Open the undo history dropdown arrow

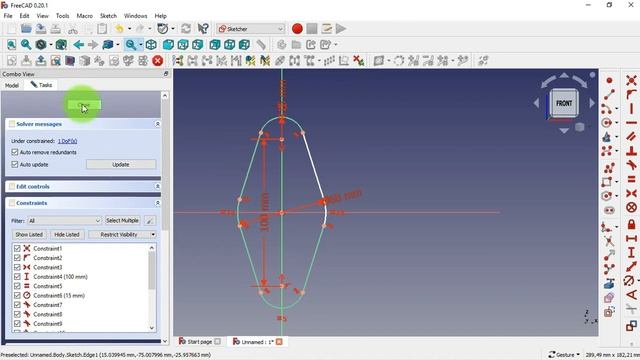click(129, 29)
